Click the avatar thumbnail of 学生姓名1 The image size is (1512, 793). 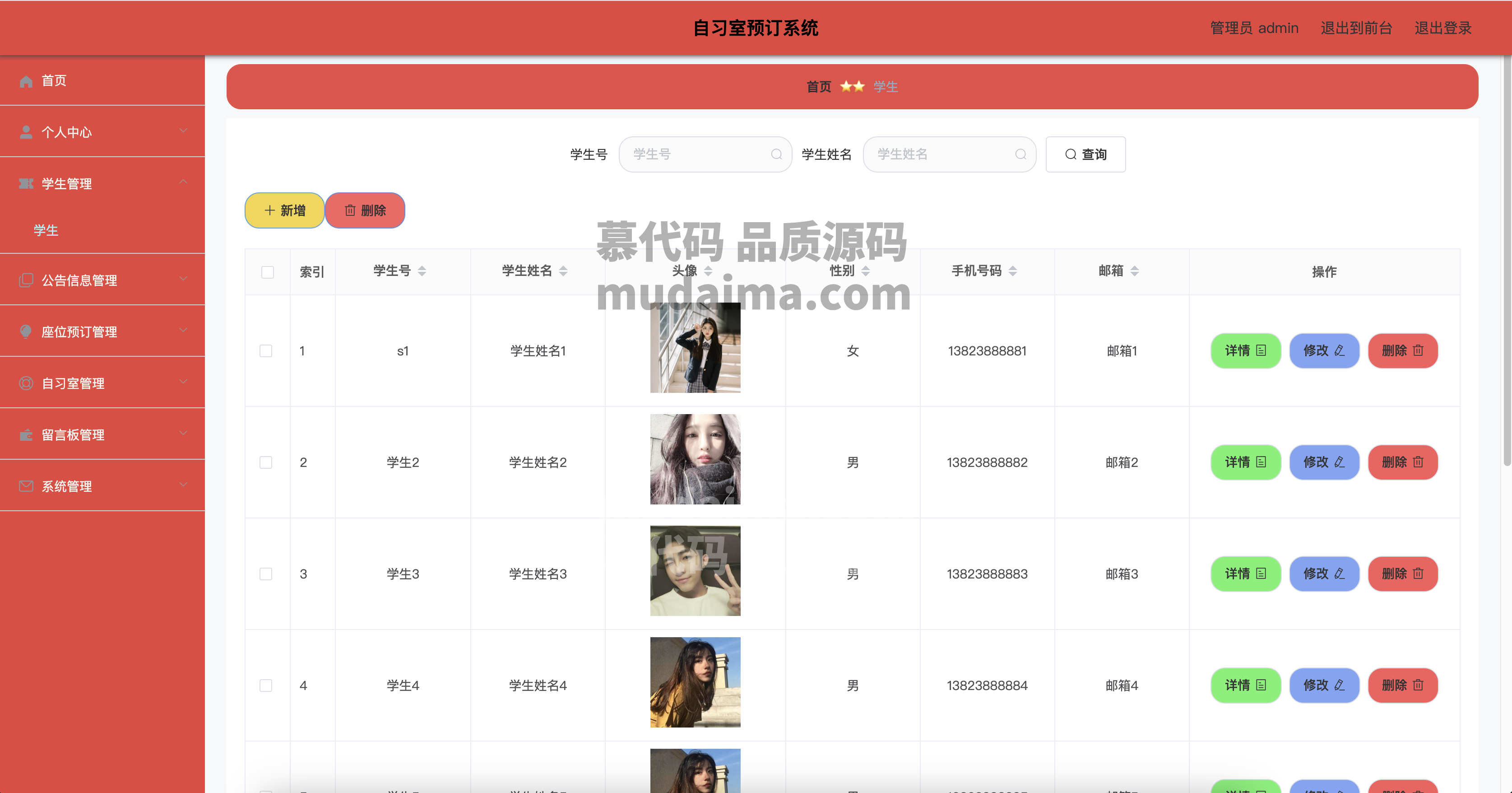(x=695, y=348)
